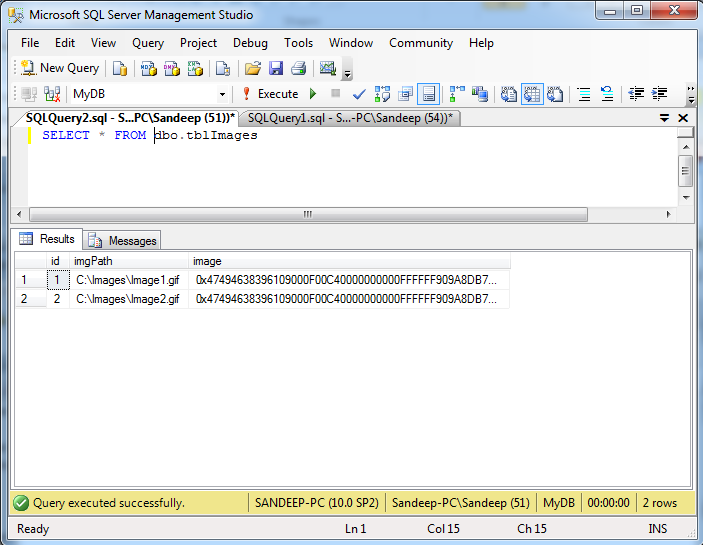Execute the query with the Execute button

270,94
